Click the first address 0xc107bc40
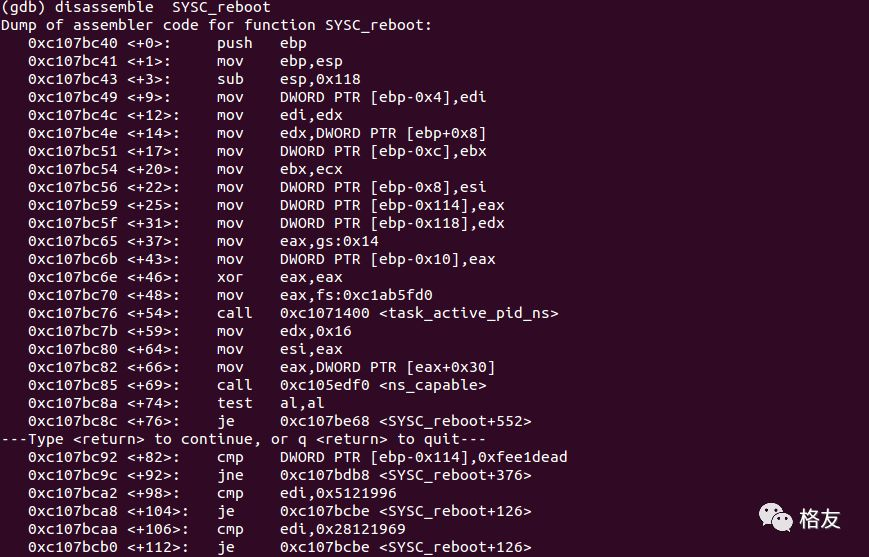The height and width of the screenshot is (557, 869). (x=72, y=43)
